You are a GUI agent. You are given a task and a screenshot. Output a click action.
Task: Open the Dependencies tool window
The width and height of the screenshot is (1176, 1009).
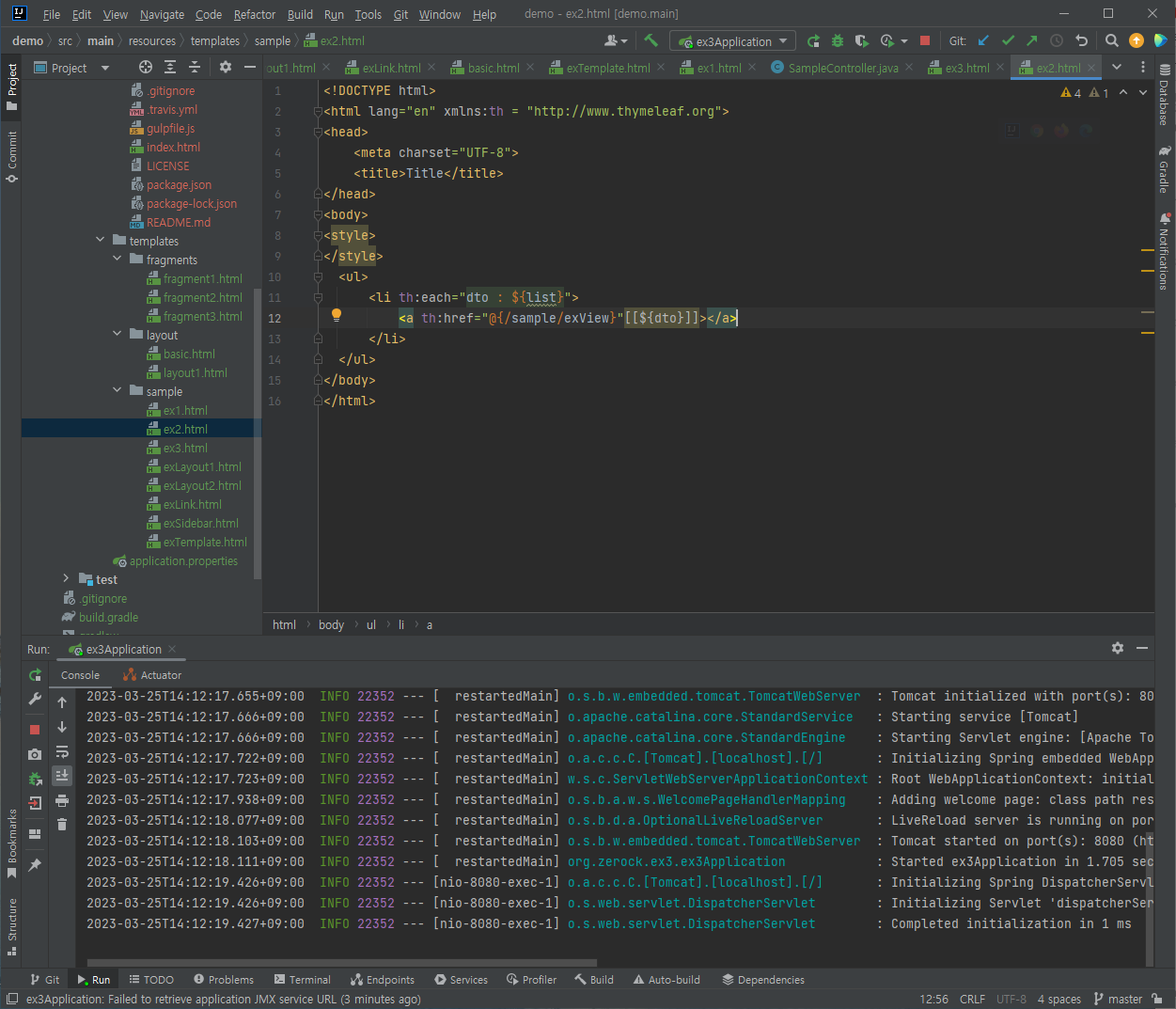coord(762,979)
